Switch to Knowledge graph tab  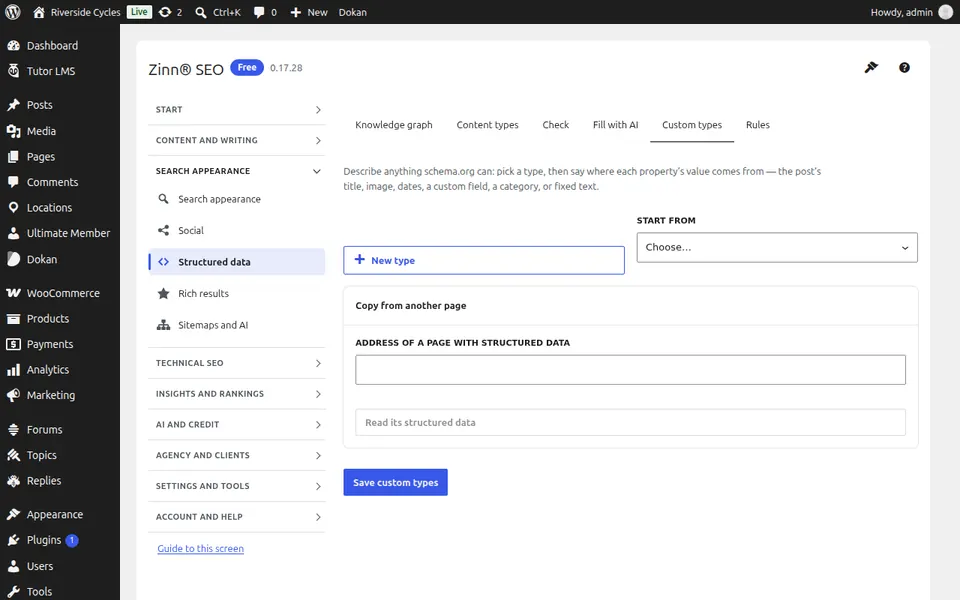pos(394,125)
